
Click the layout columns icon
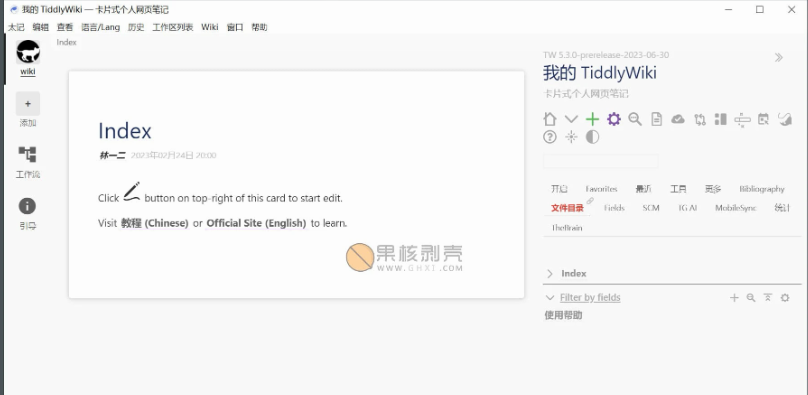(720, 119)
